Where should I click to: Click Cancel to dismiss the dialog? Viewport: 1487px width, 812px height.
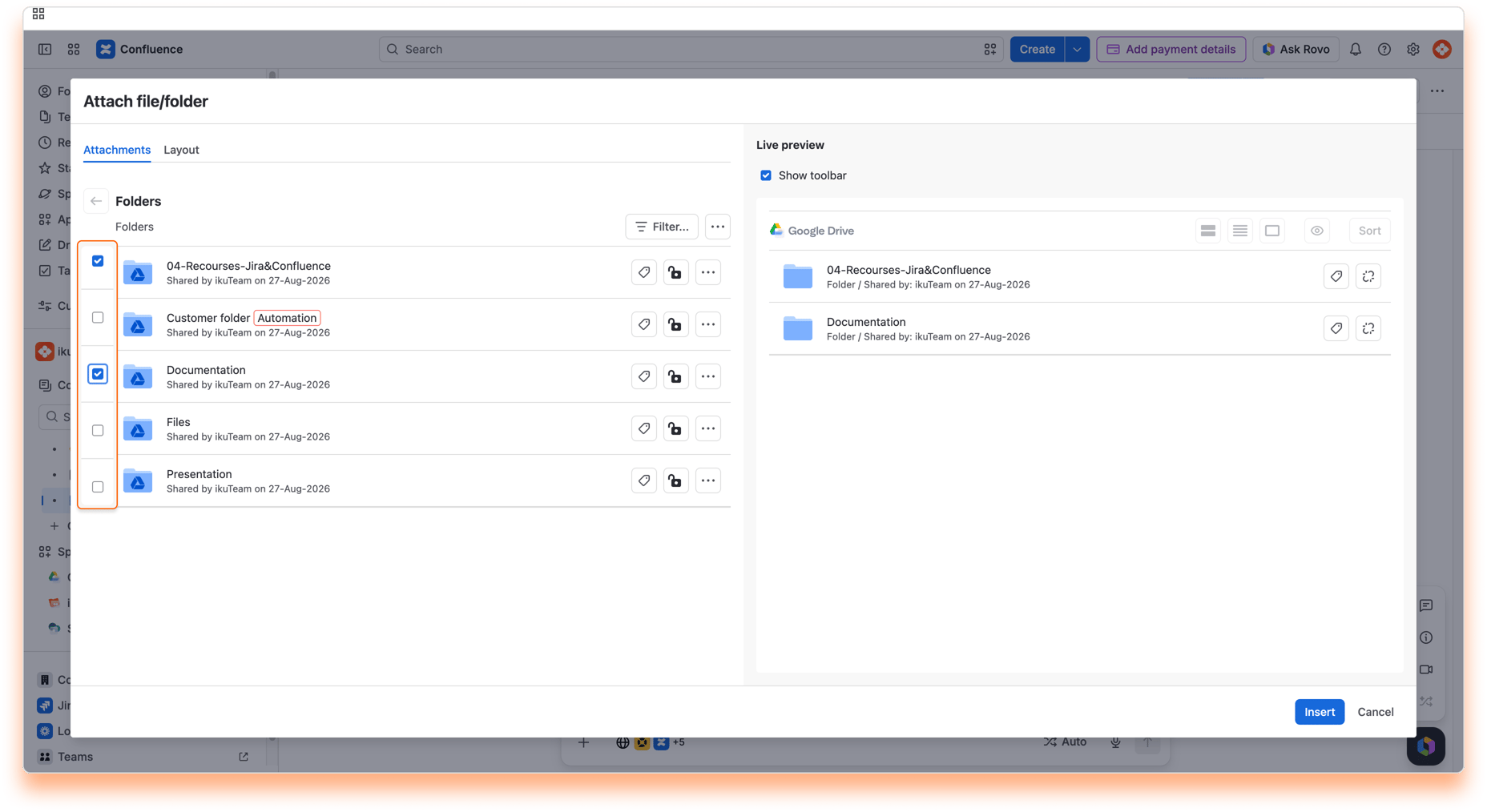tap(1376, 712)
